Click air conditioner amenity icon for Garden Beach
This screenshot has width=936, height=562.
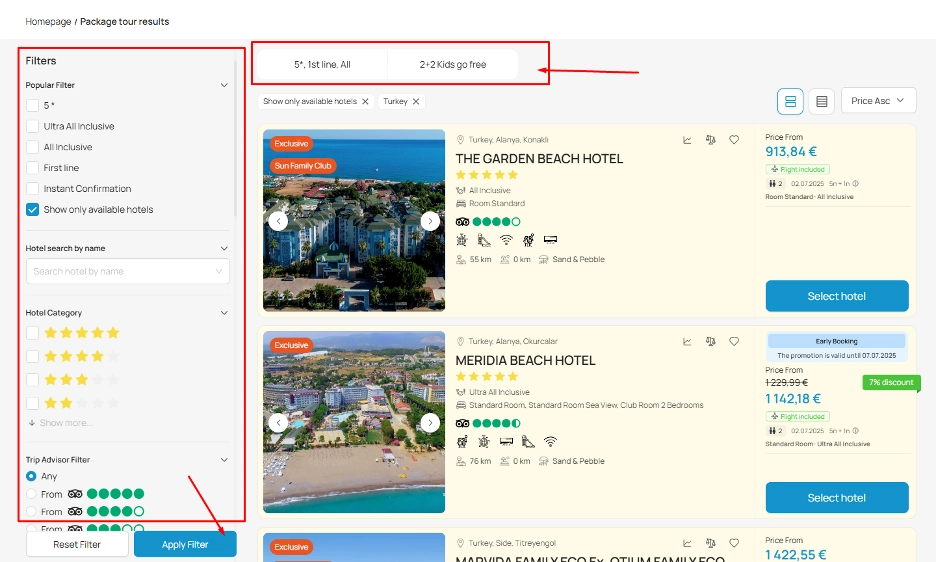click(550, 240)
